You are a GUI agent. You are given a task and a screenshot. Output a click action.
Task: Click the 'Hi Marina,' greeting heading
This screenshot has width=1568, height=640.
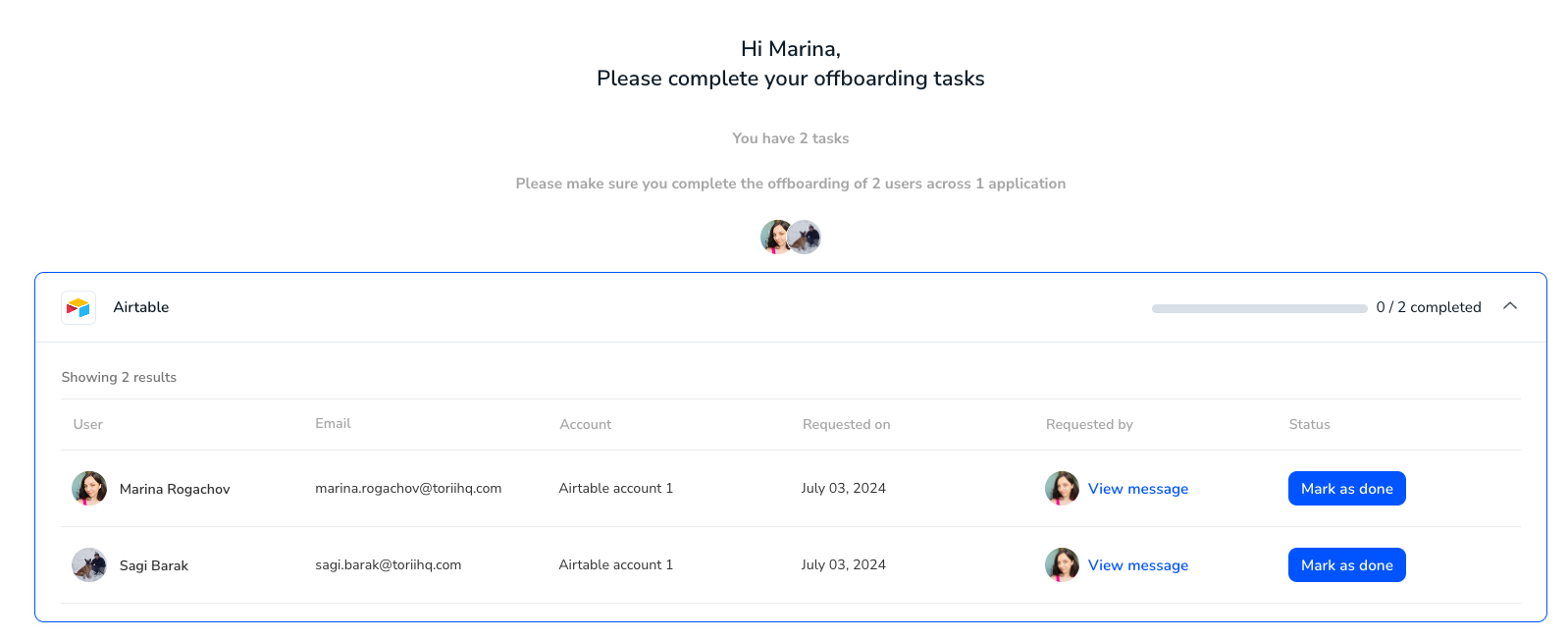(x=791, y=48)
